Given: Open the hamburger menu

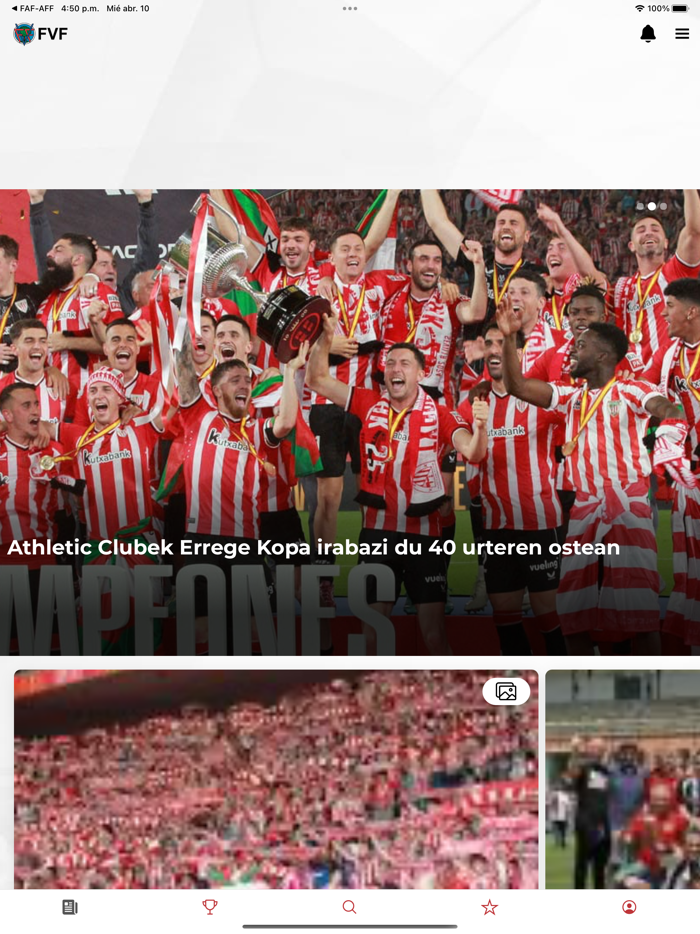Looking at the screenshot, I should tap(682, 34).
